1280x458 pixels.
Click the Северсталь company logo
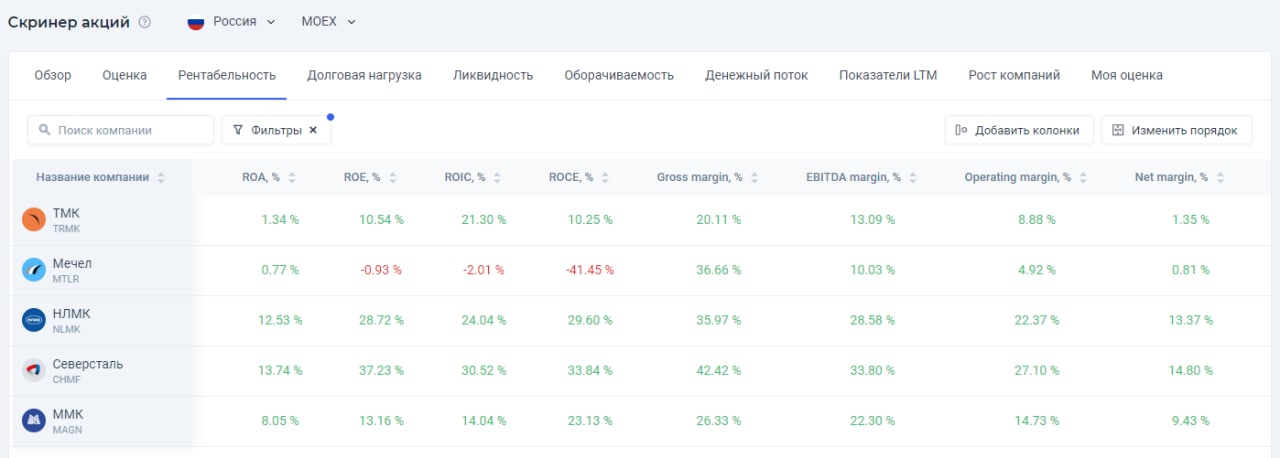34,370
